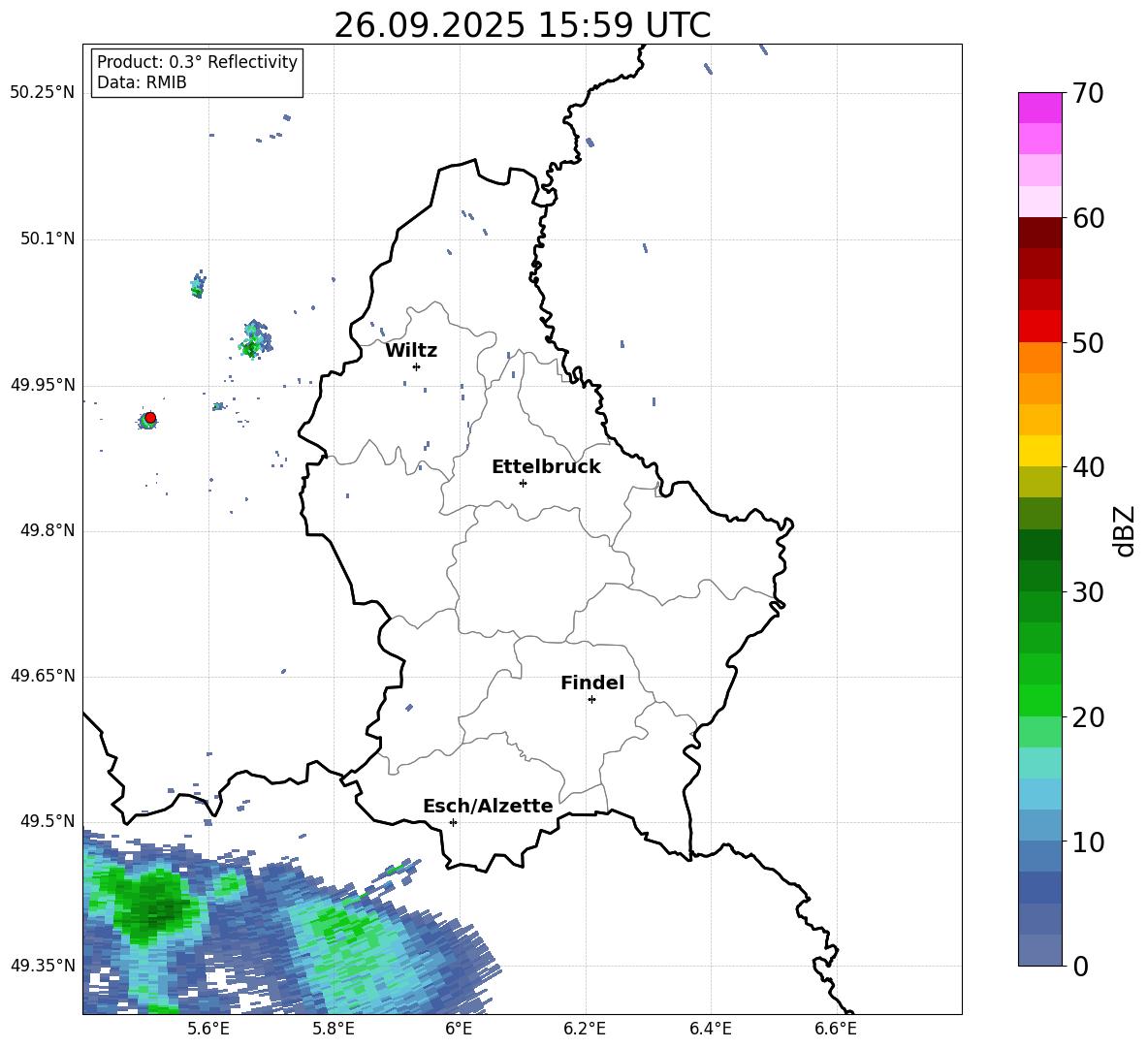Pick the turquoise swatch between 10 and 20
Viewport: 1148px width, 1048px height.
1039,763
